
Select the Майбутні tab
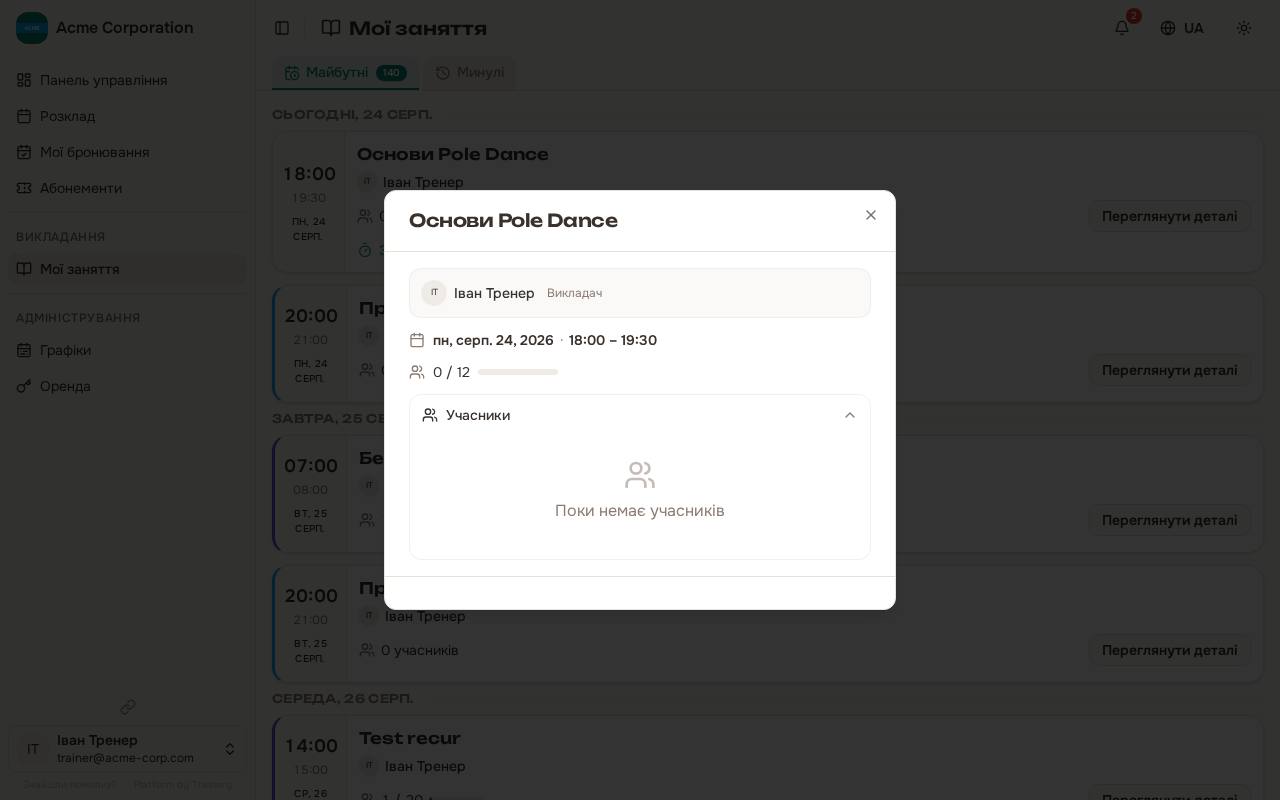point(346,72)
